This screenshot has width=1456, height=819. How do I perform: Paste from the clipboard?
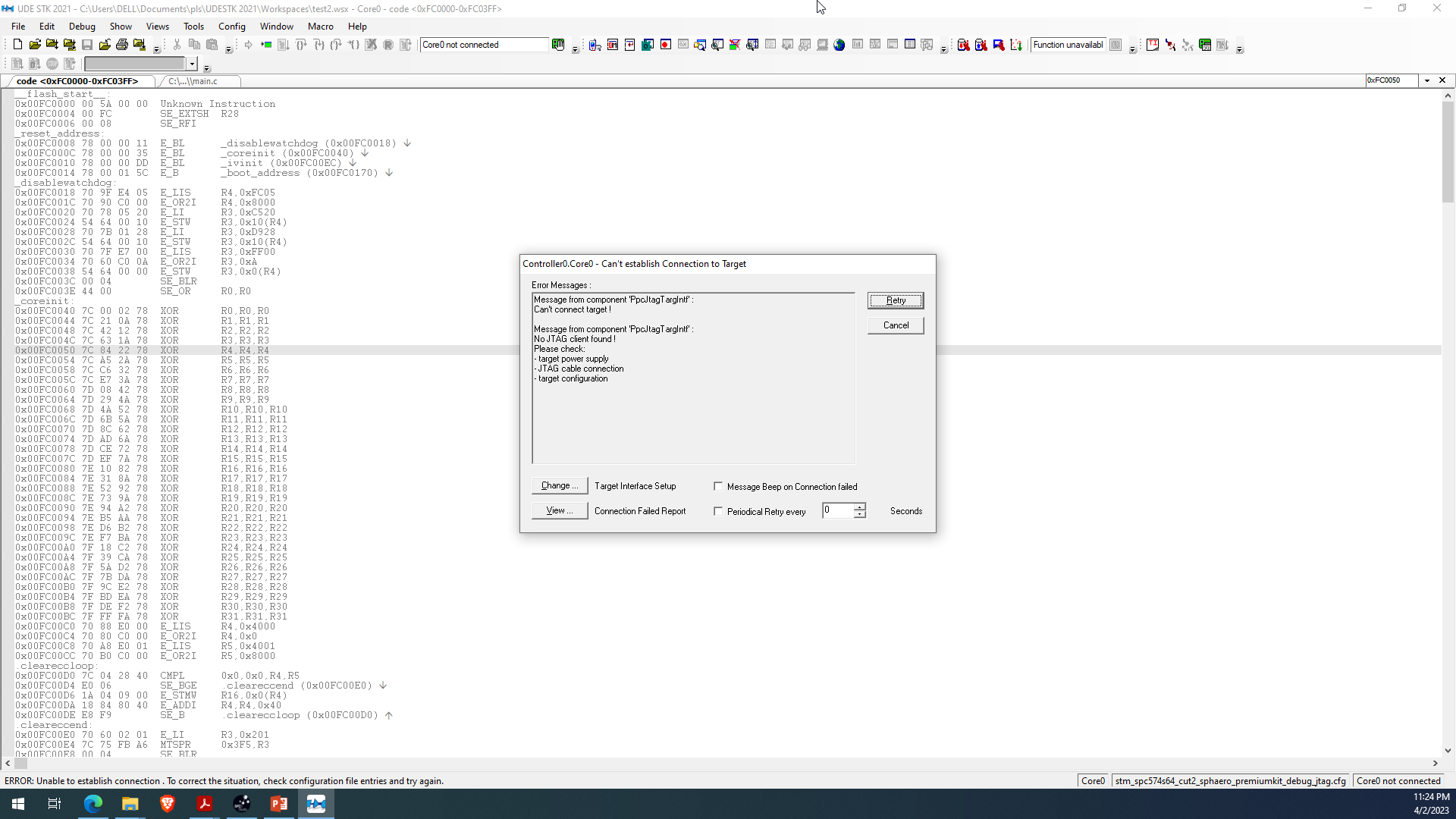[212, 45]
